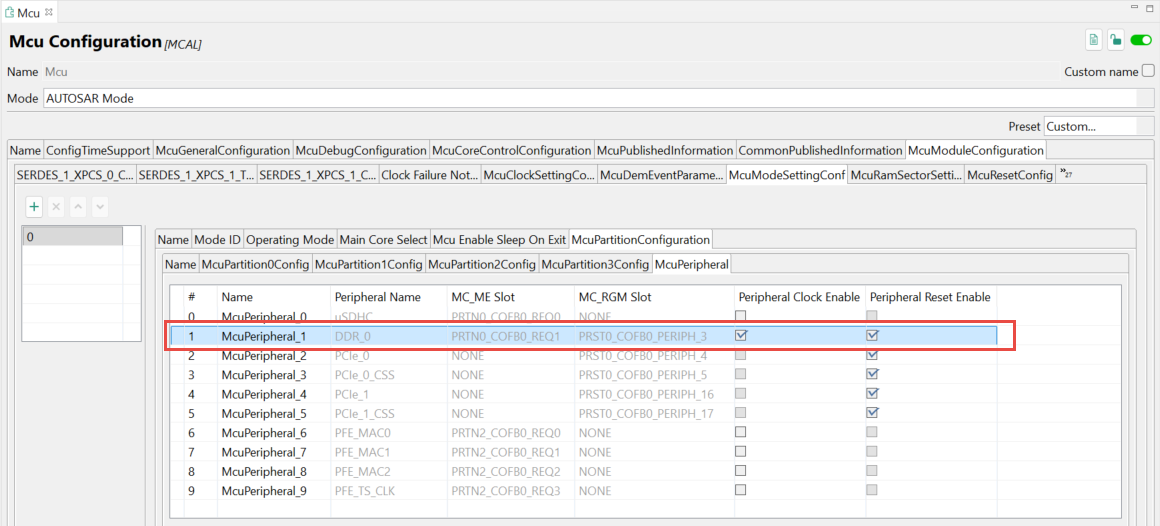Minimize the editor panel view

[x=1134, y=7]
